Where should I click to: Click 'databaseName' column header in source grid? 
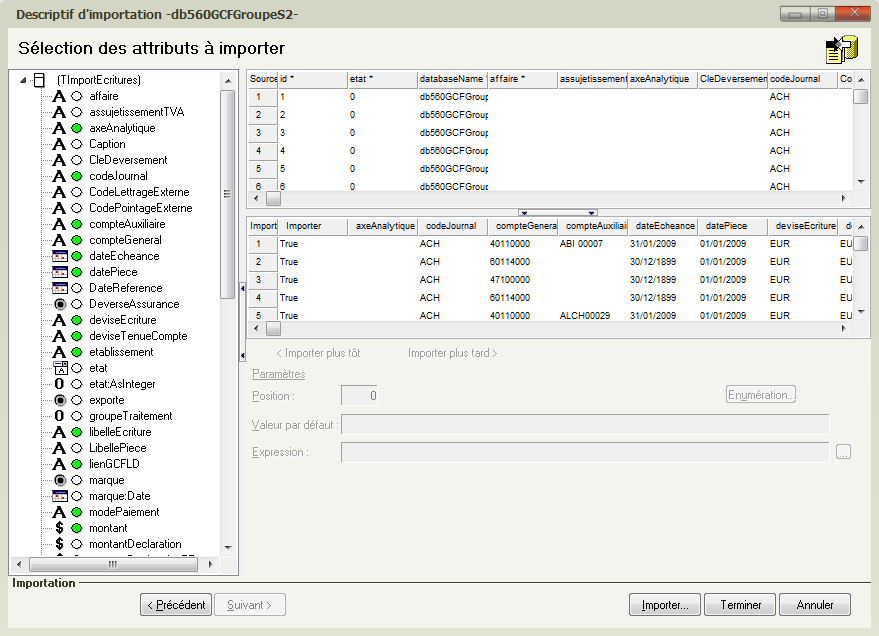(452, 80)
